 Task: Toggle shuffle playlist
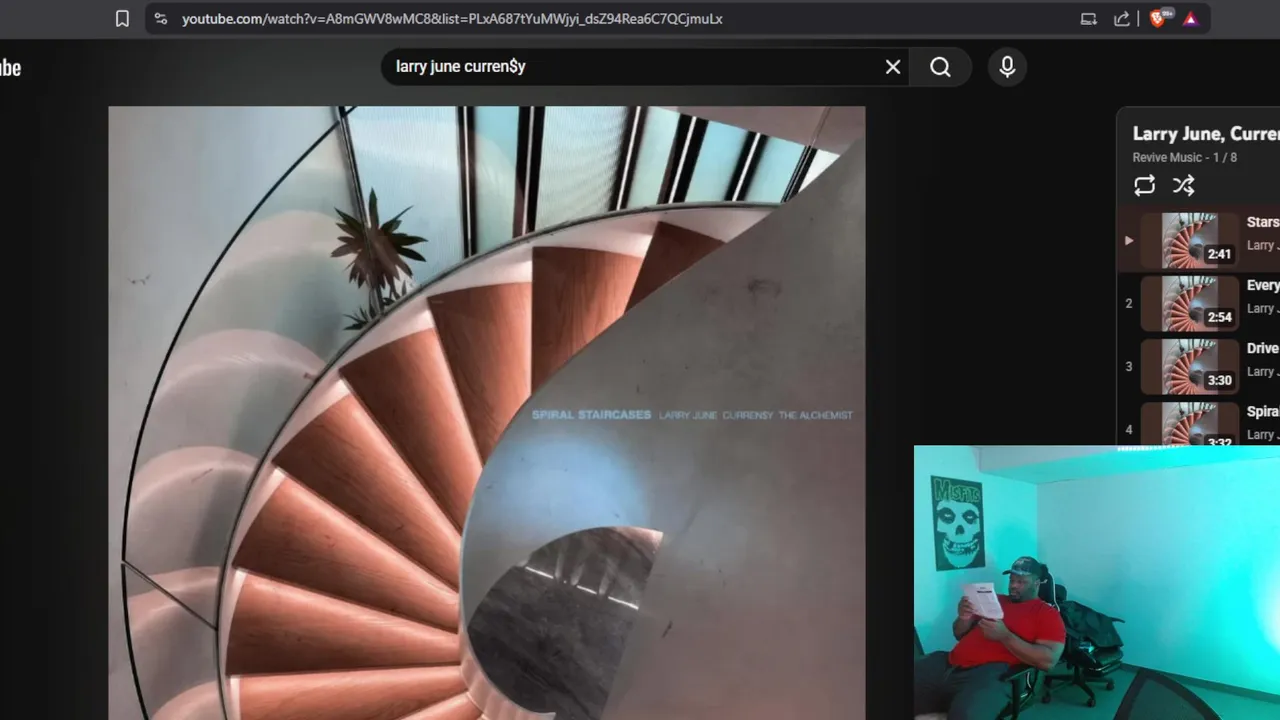[1184, 185]
